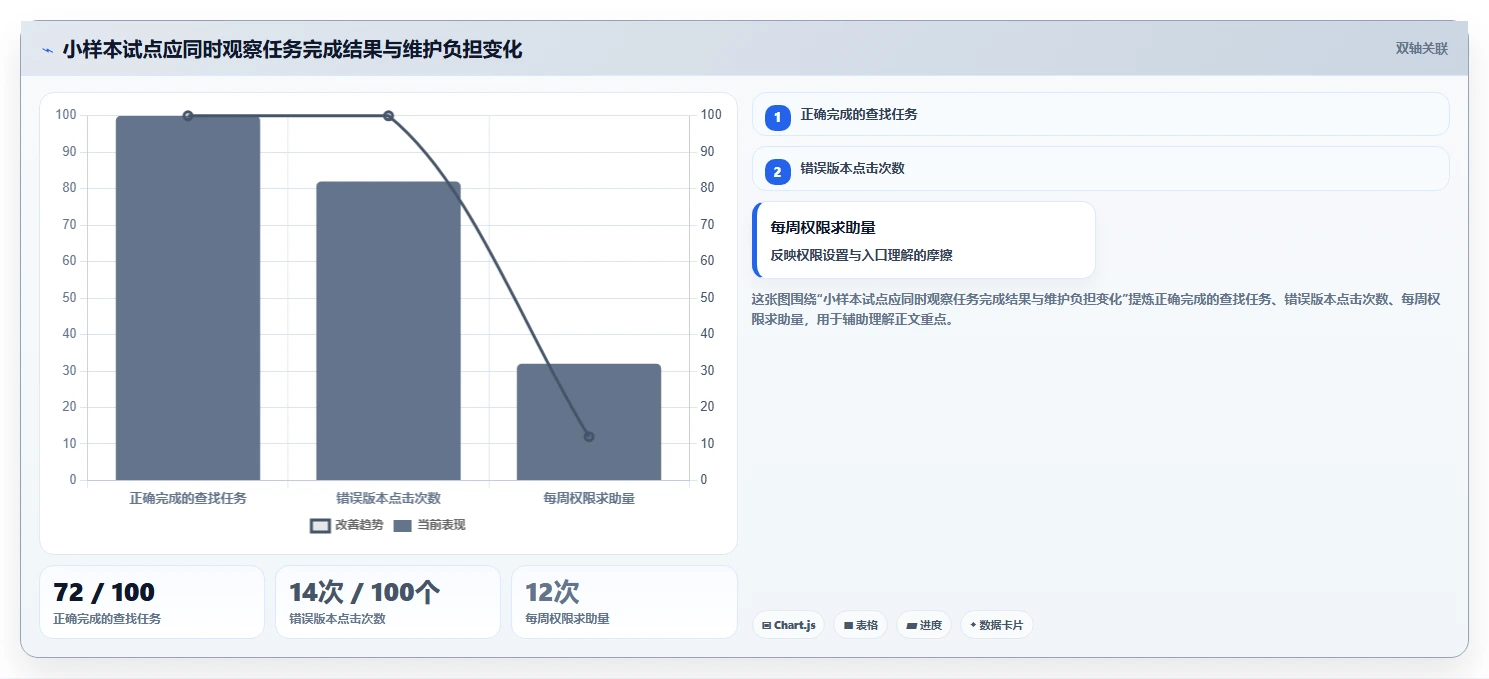Click the trend line point above first bar

pyautogui.click(x=188, y=116)
